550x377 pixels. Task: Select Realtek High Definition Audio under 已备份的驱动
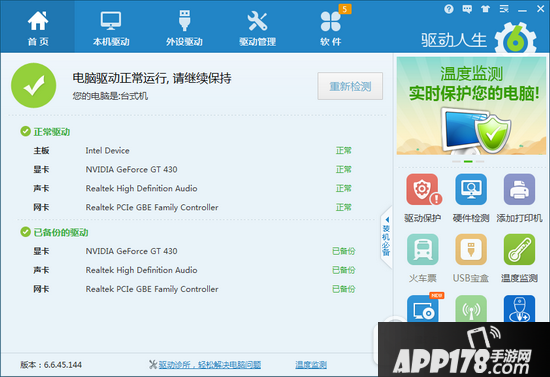(x=194, y=270)
